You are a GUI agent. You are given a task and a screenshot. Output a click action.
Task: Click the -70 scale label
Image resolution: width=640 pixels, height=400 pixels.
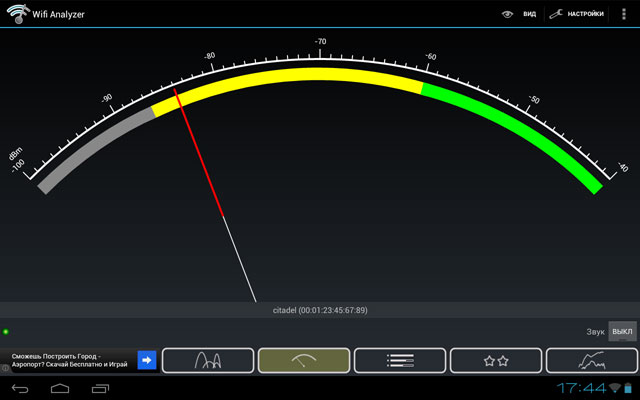(320, 42)
